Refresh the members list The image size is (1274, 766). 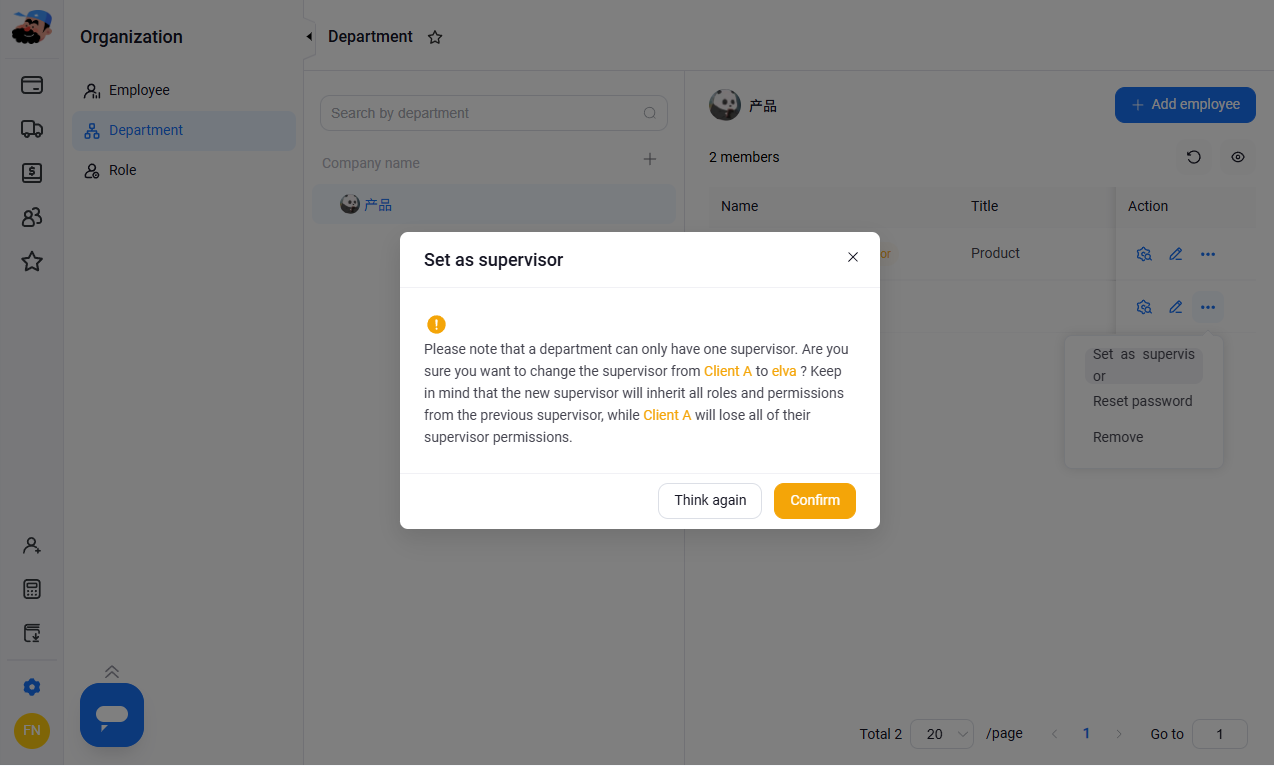1193,157
